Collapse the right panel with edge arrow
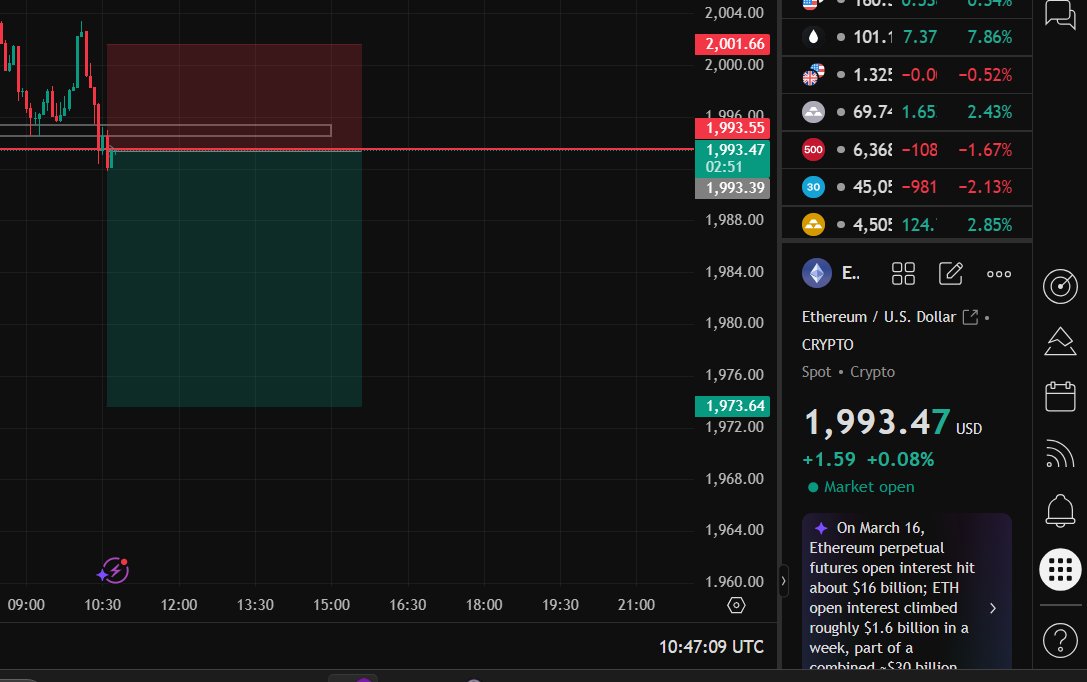1087x682 pixels. tap(783, 581)
